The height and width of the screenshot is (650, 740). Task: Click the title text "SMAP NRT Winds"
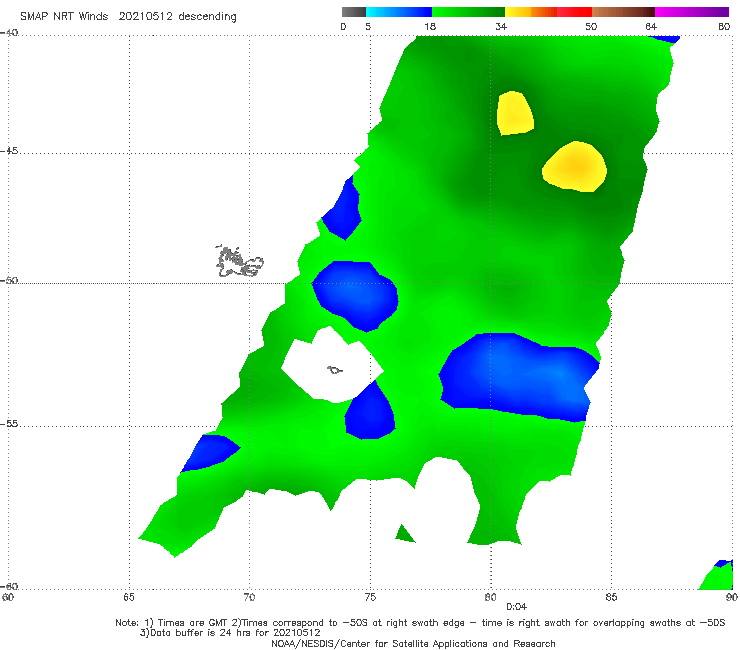coord(64,16)
